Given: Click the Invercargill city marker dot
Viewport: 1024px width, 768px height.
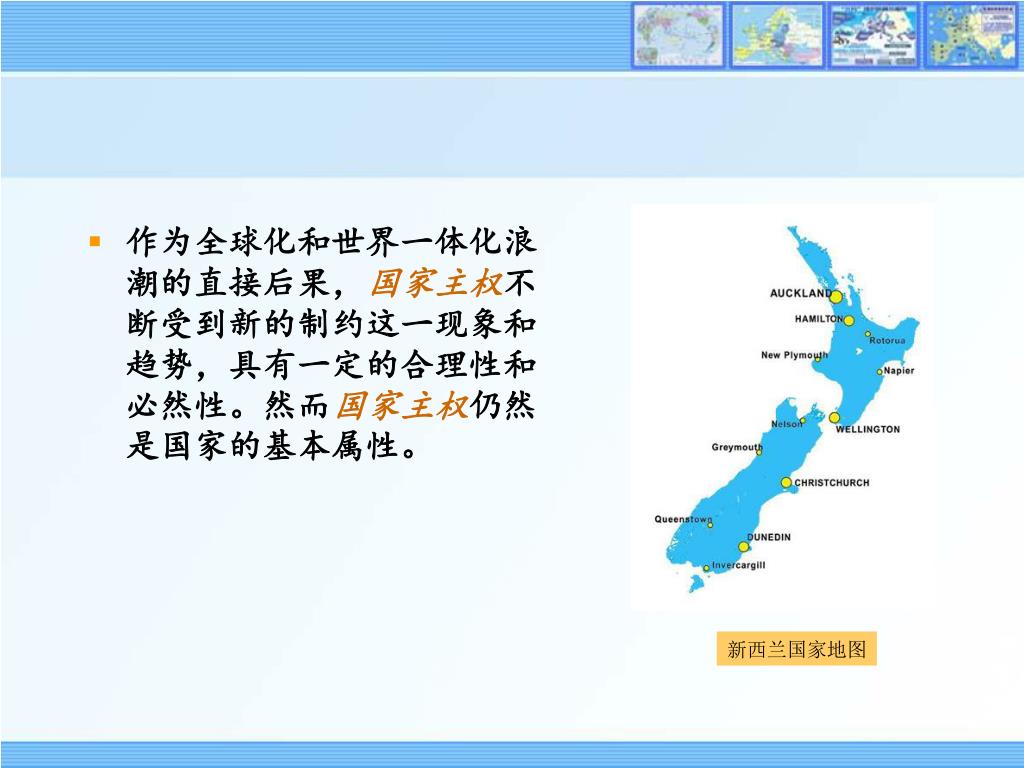Looking at the screenshot, I should 706,568.
